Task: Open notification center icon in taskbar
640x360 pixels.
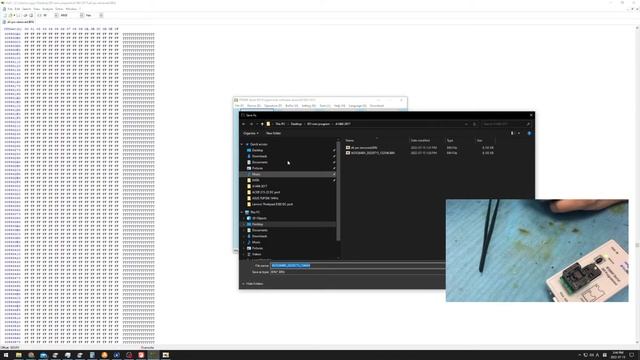Action: (x=632, y=355)
